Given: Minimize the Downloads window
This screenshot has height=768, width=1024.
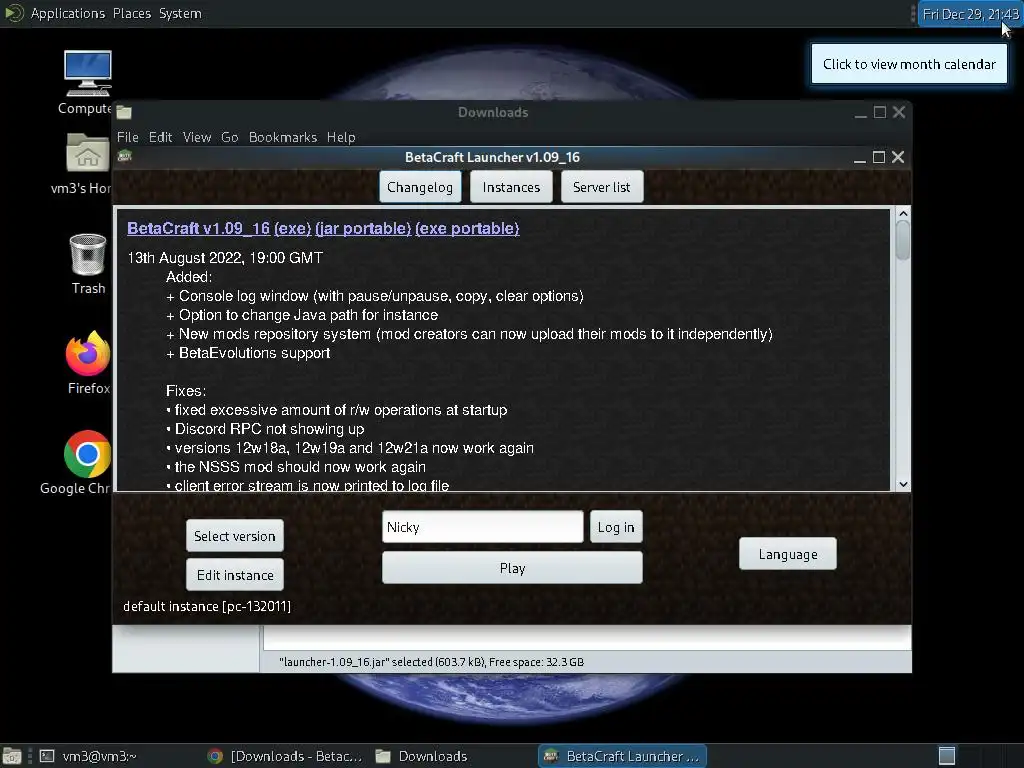Looking at the screenshot, I should (861, 112).
